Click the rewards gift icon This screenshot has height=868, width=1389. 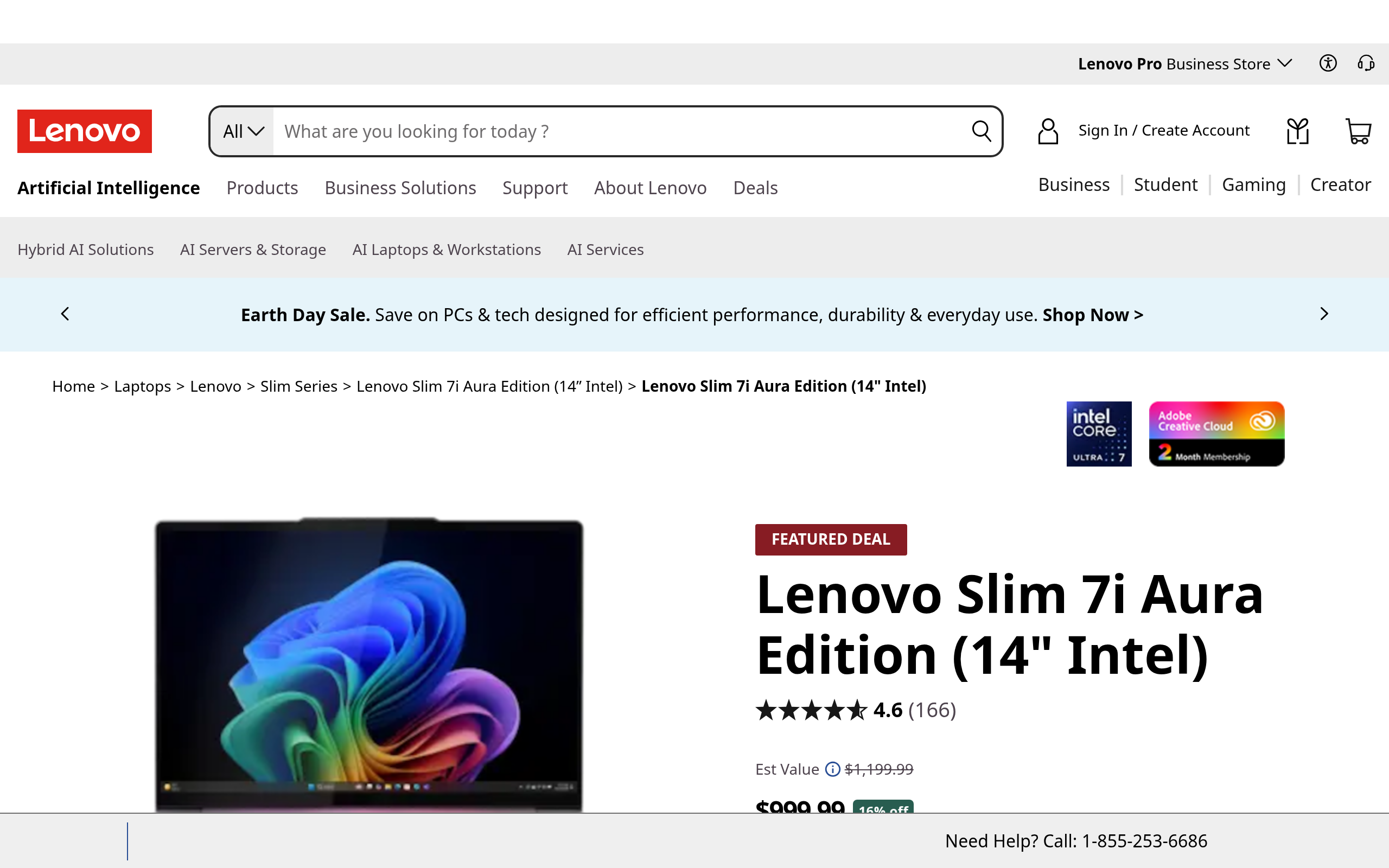tap(1297, 131)
